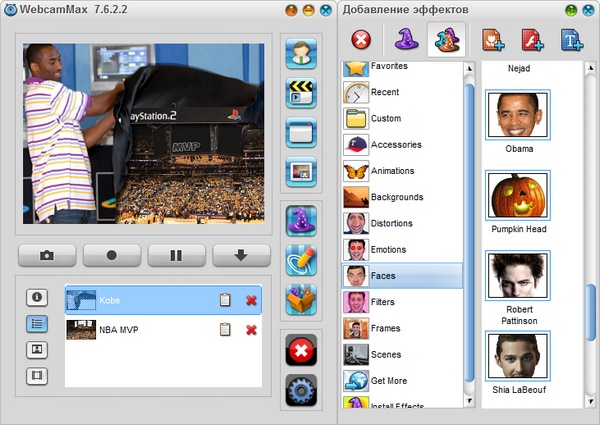The height and width of the screenshot is (425, 600).
Task: Delete the Kobe effect with its red X
Action: point(251,300)
